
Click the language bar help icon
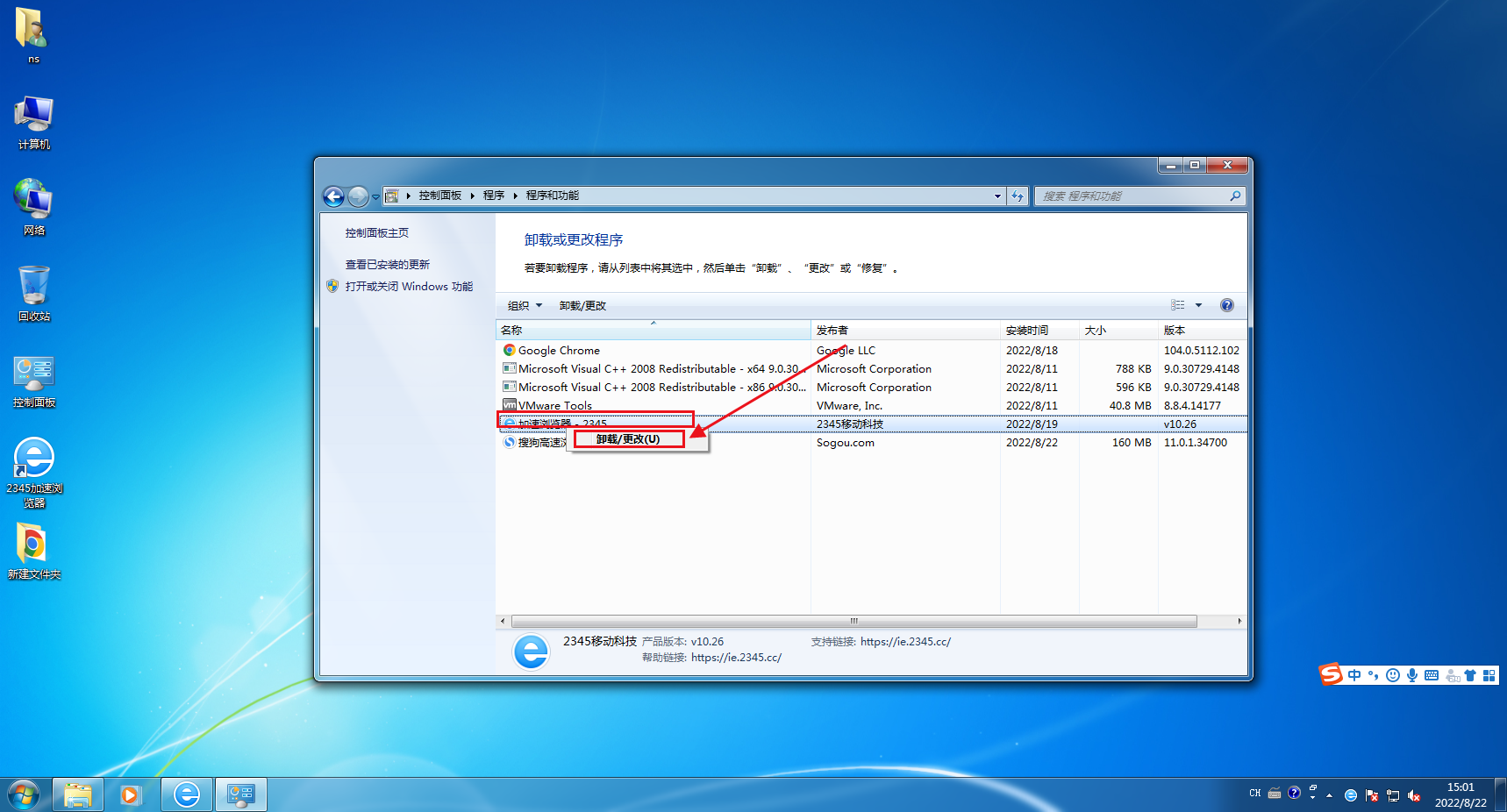coord(1294,793)
